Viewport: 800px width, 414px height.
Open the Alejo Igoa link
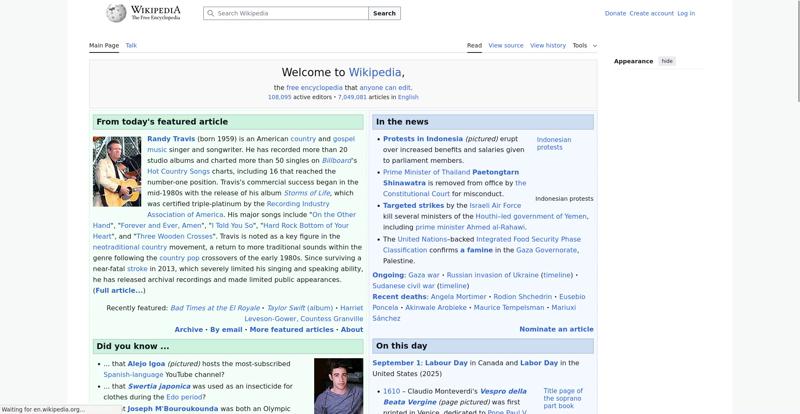point(146,364)
